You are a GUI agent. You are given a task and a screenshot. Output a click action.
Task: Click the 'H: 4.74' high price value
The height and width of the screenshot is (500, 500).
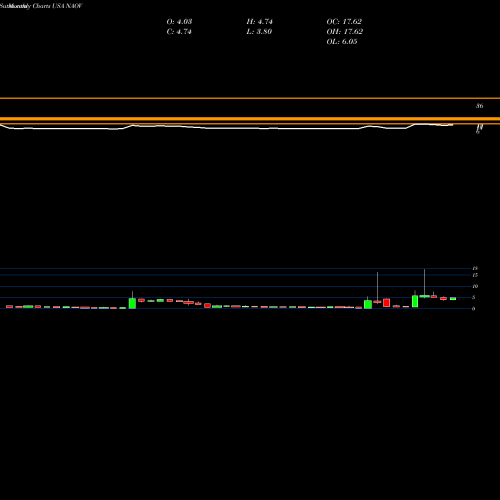(260, 22)
